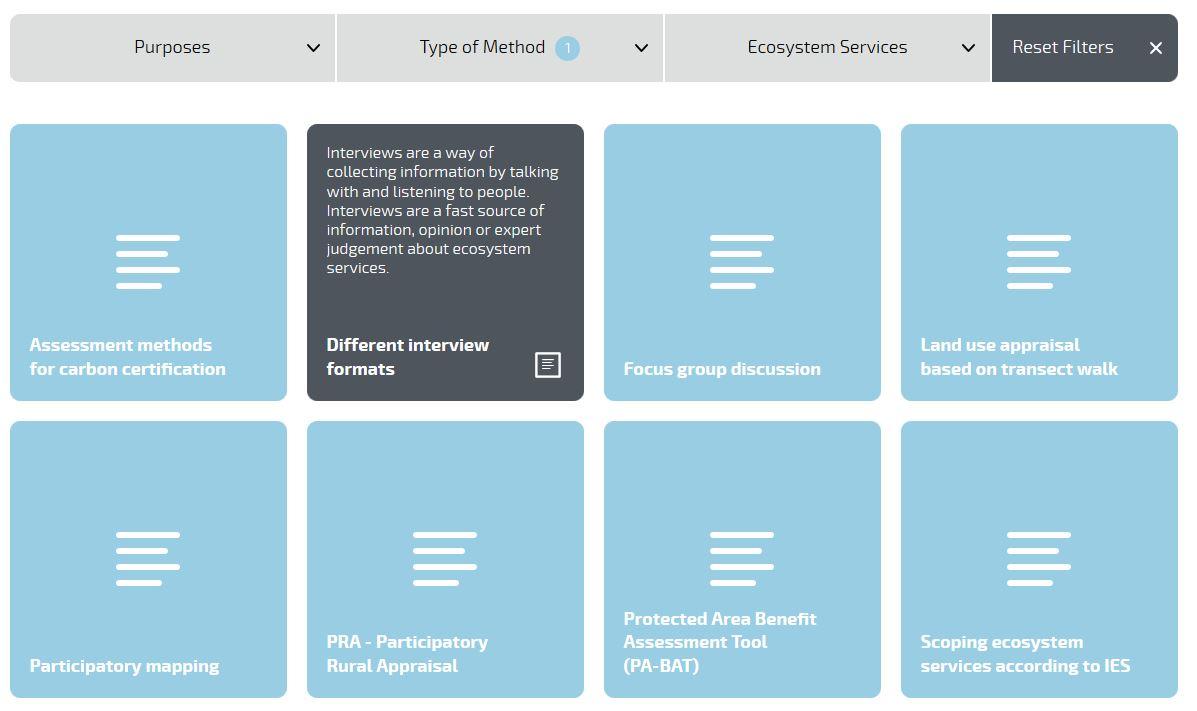Expand the Purposes filter dropdown
Viewport: 1197px width, 711px height.
(x=173, y=47)
